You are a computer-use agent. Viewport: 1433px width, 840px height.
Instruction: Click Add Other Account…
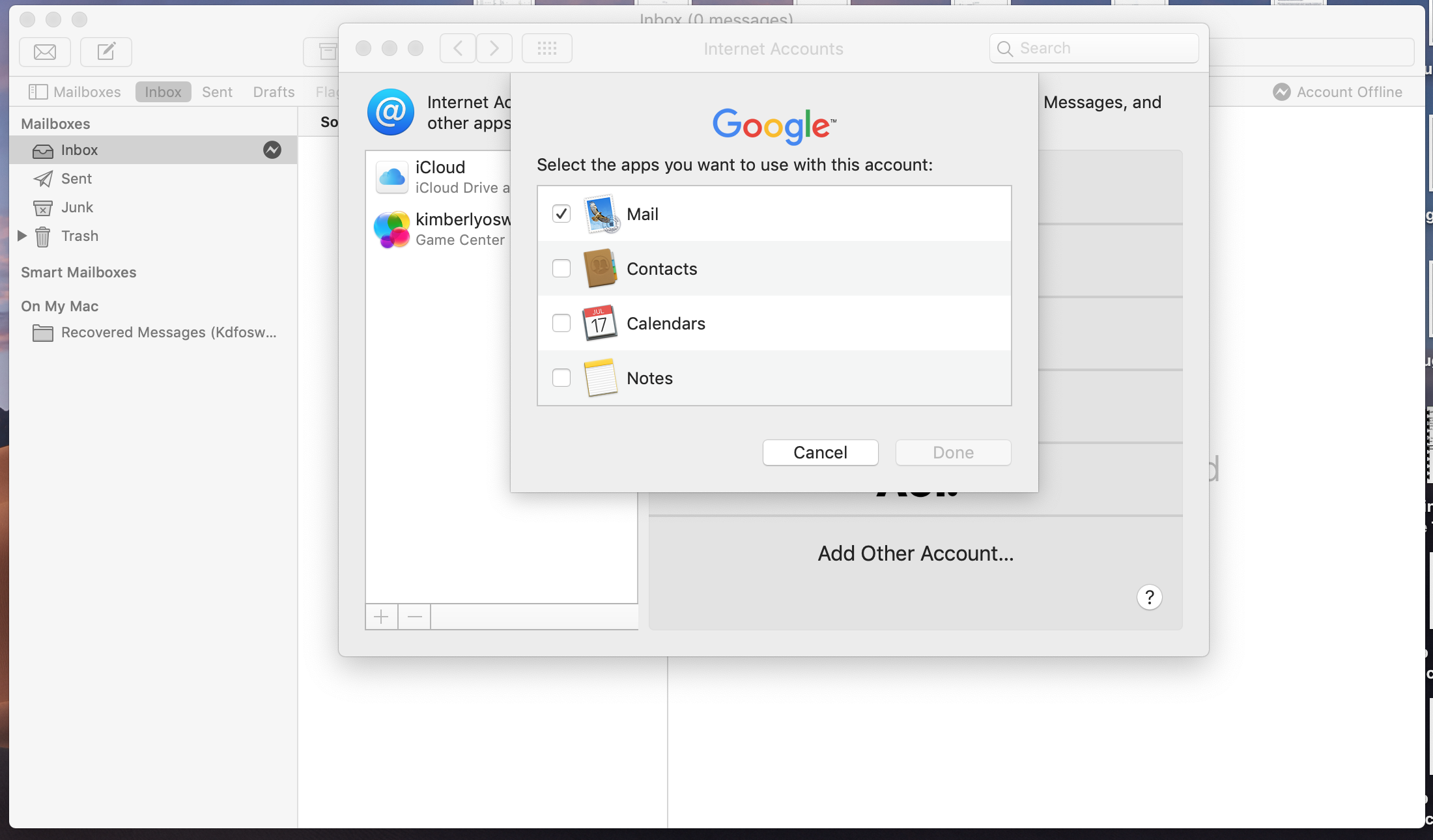click(x=915, y=553)
